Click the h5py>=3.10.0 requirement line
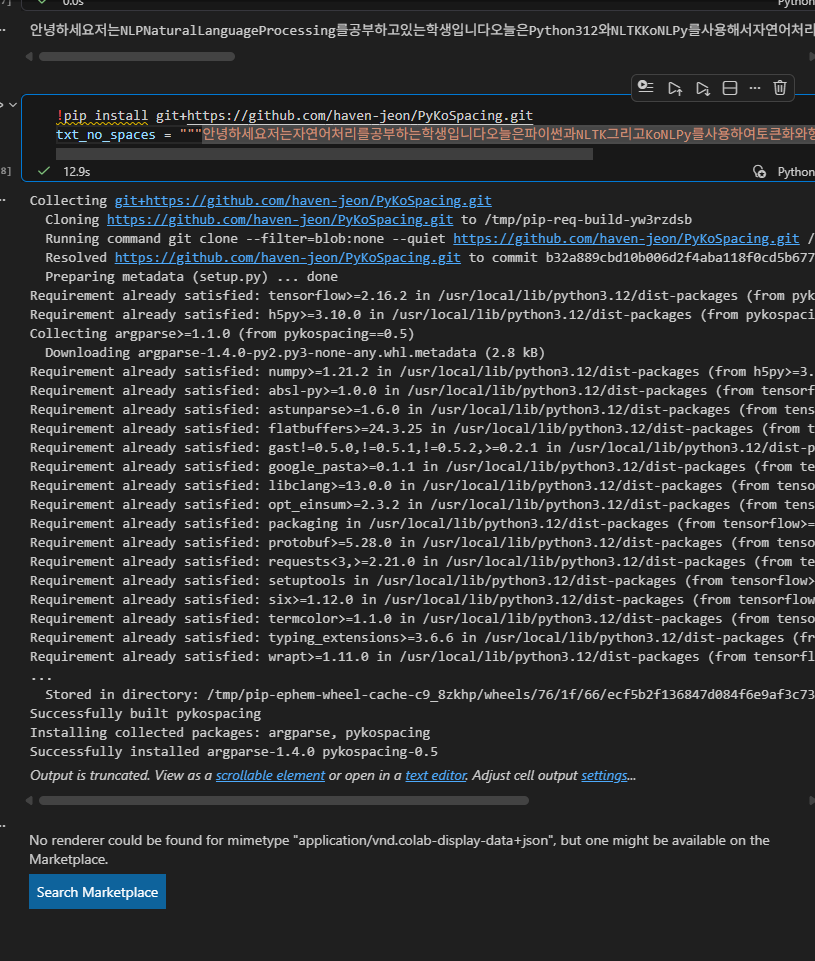Screen dimensions: 815x961 [x=422, y=314]
